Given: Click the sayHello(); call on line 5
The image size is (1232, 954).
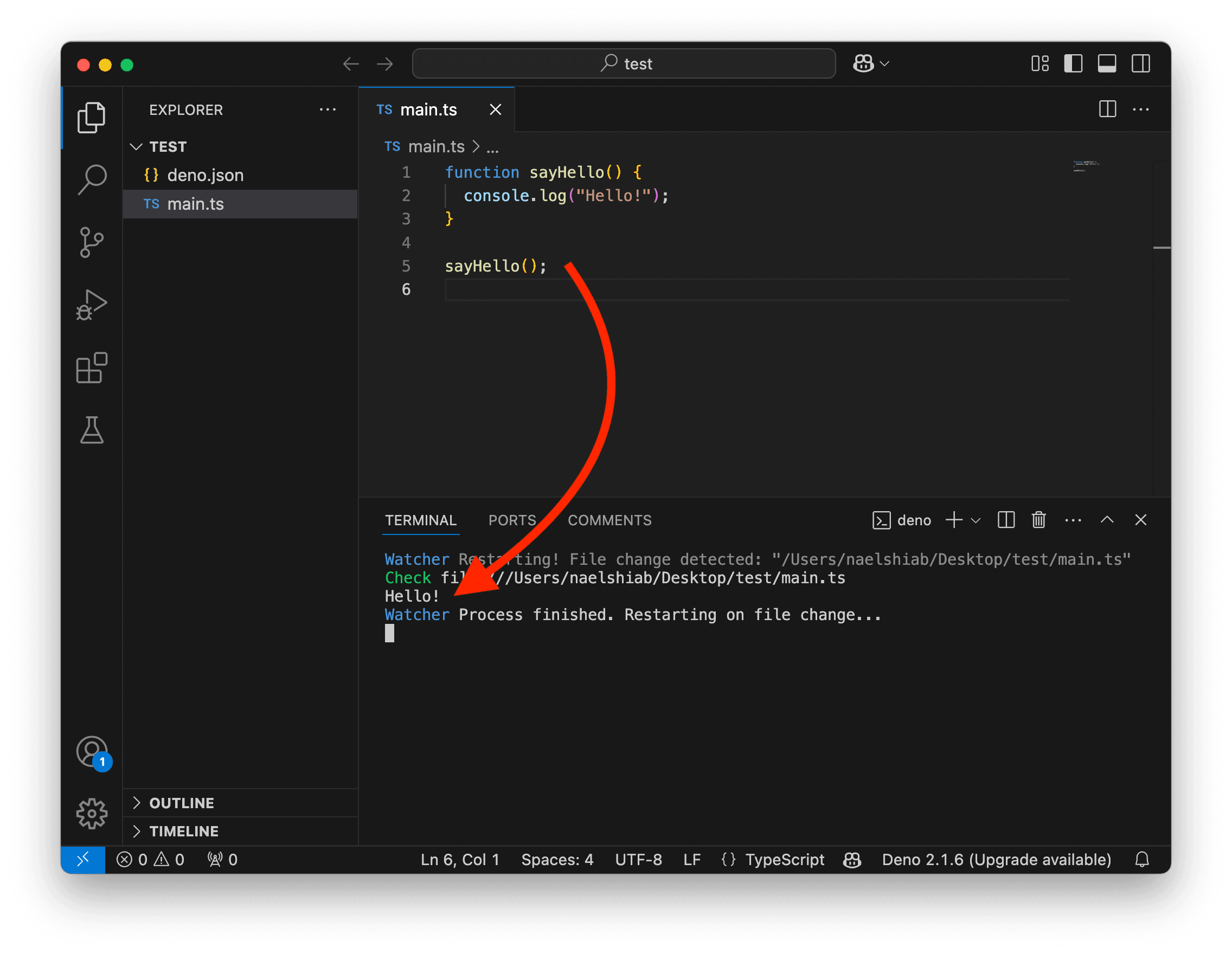Looking at the screenshot, I should pos(496,266).
